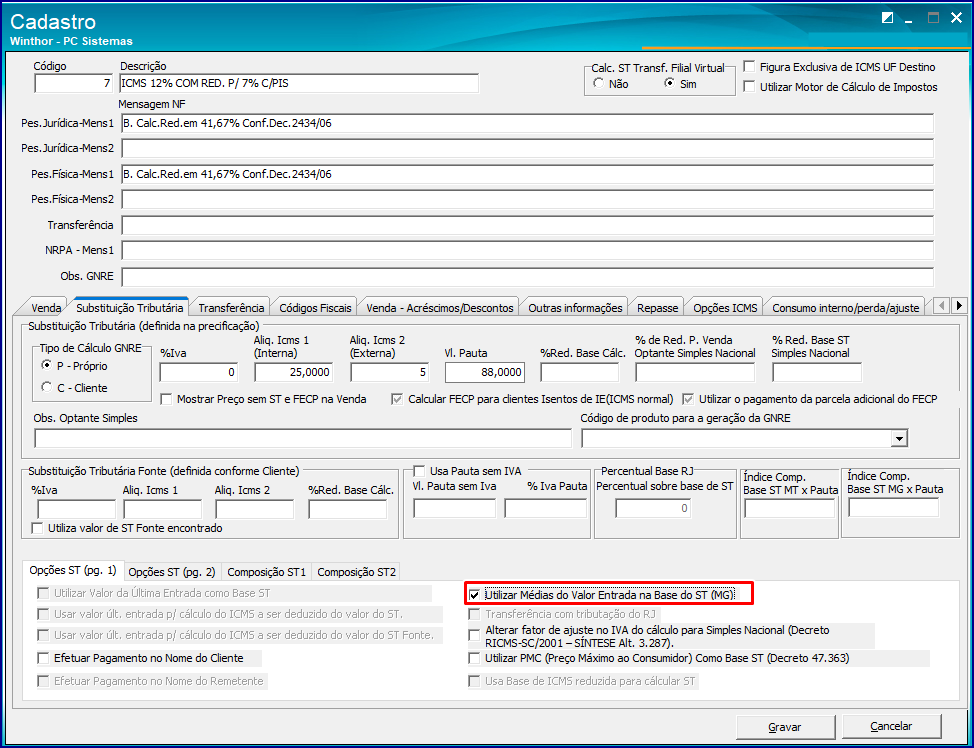Check Efetuar Pagamento no Nome do Cliente
The image size is (974, 748).
[43, 658]
